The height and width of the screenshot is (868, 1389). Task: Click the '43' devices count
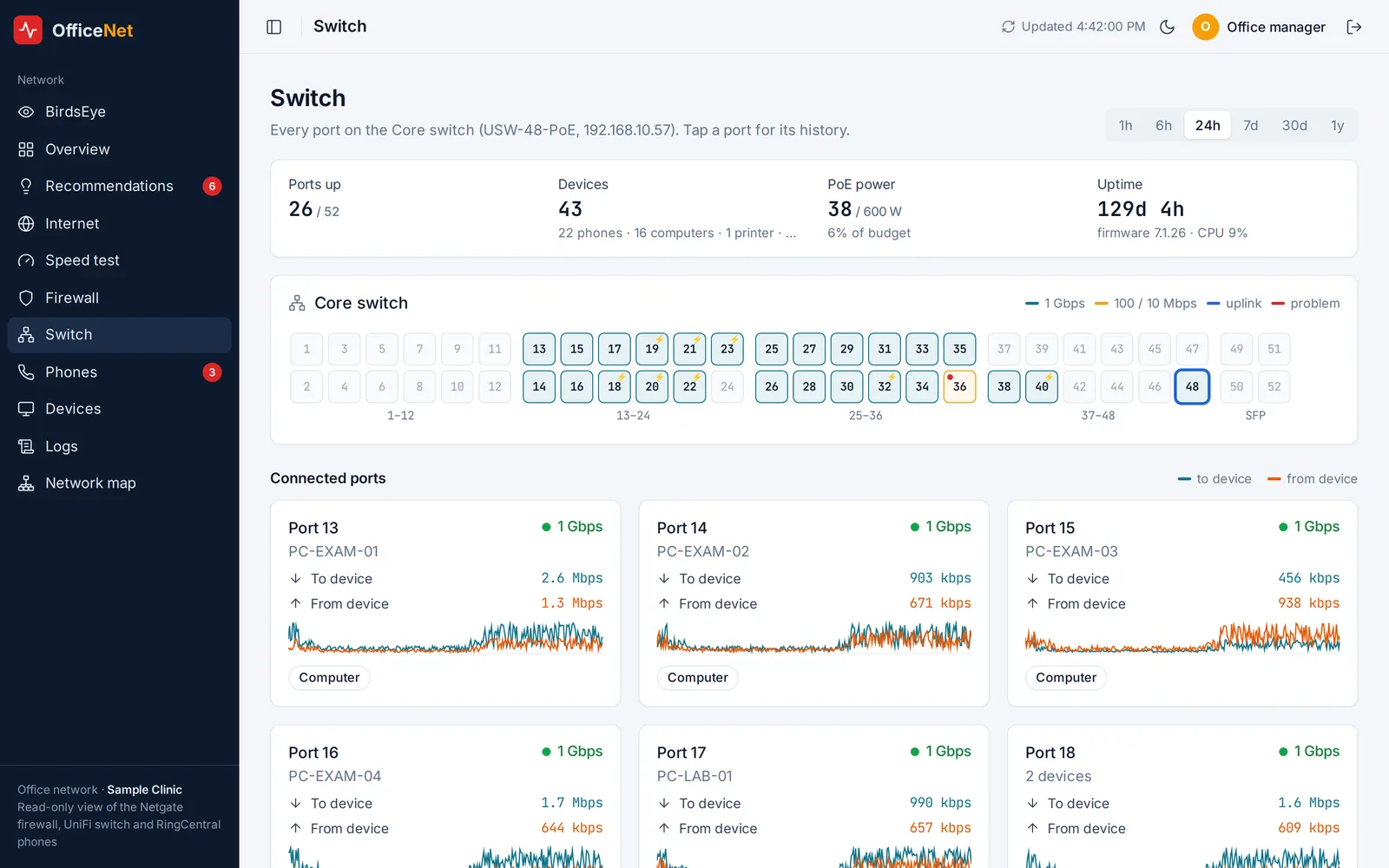(x=570, y=209)
